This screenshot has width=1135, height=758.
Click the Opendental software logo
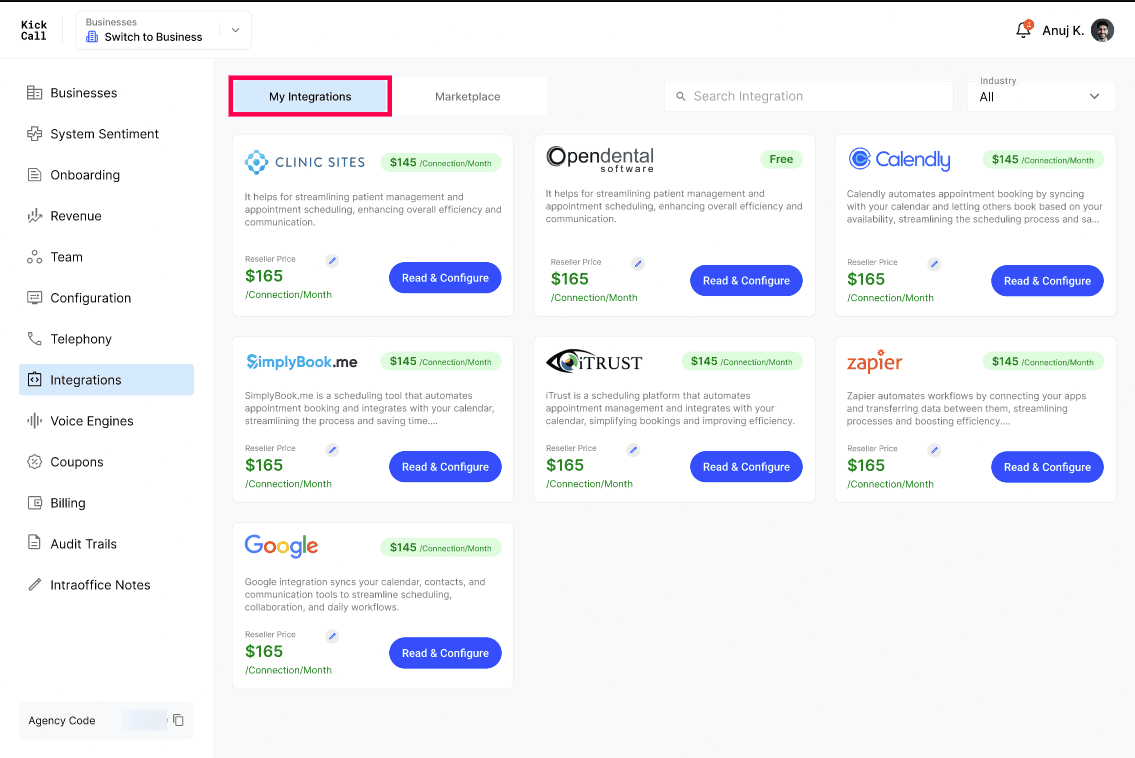tap(600, 159)
